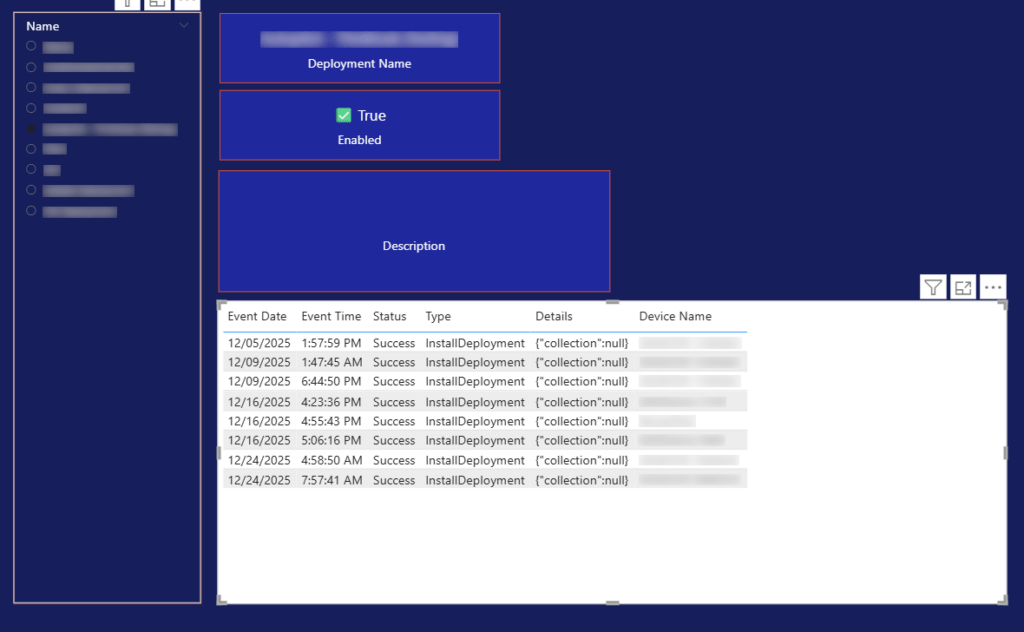Viewport: 1024px width, 632px height.
Task: Sort events by the Status column header
Action: click(390, 316)
